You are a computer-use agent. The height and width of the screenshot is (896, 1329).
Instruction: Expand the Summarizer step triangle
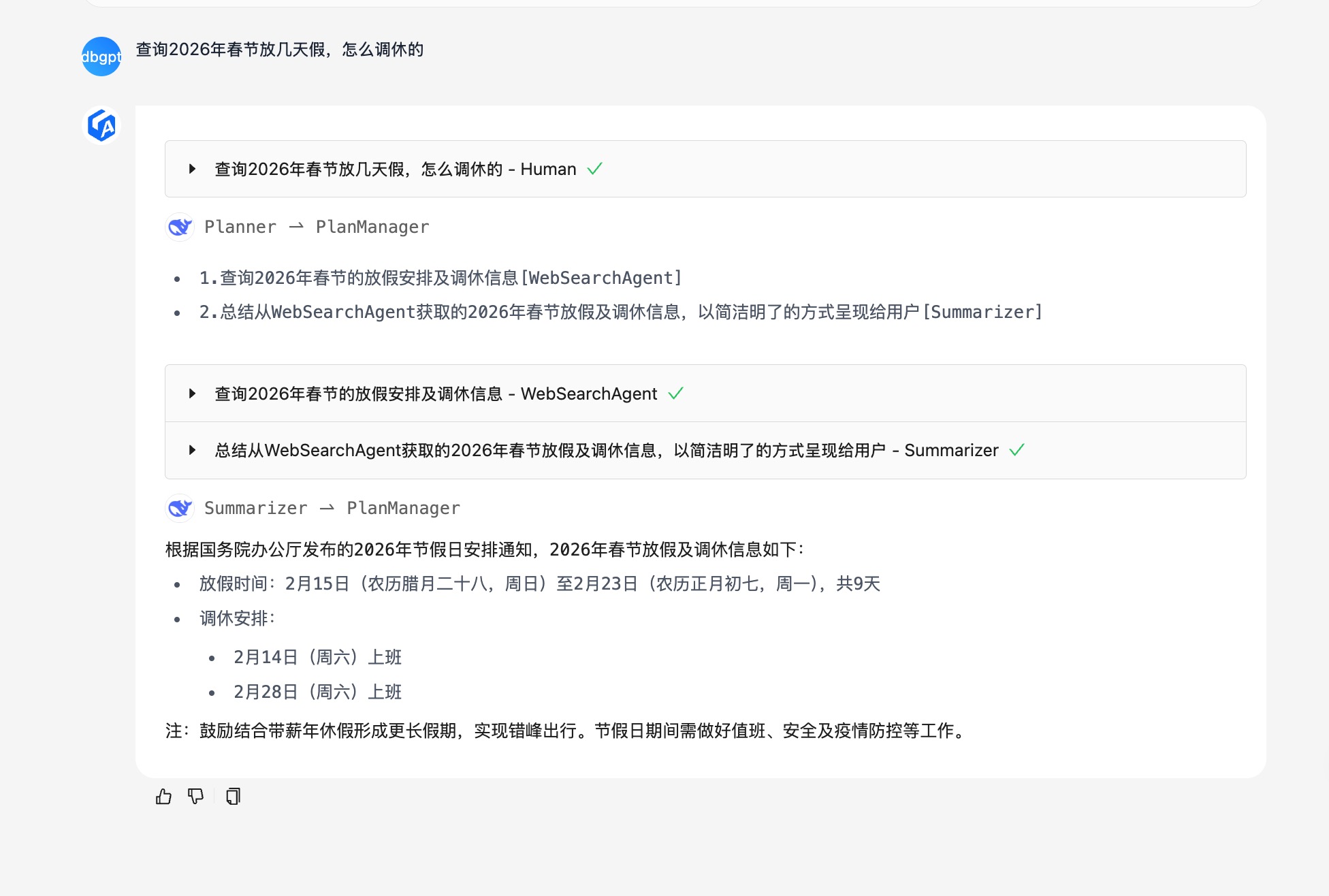coord(193,450)
